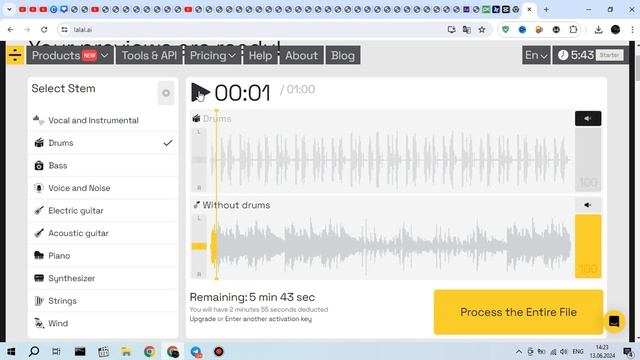This screenshot has height=360, width=640.
Task: Switch the ENG input language
Action: (578, 351)
